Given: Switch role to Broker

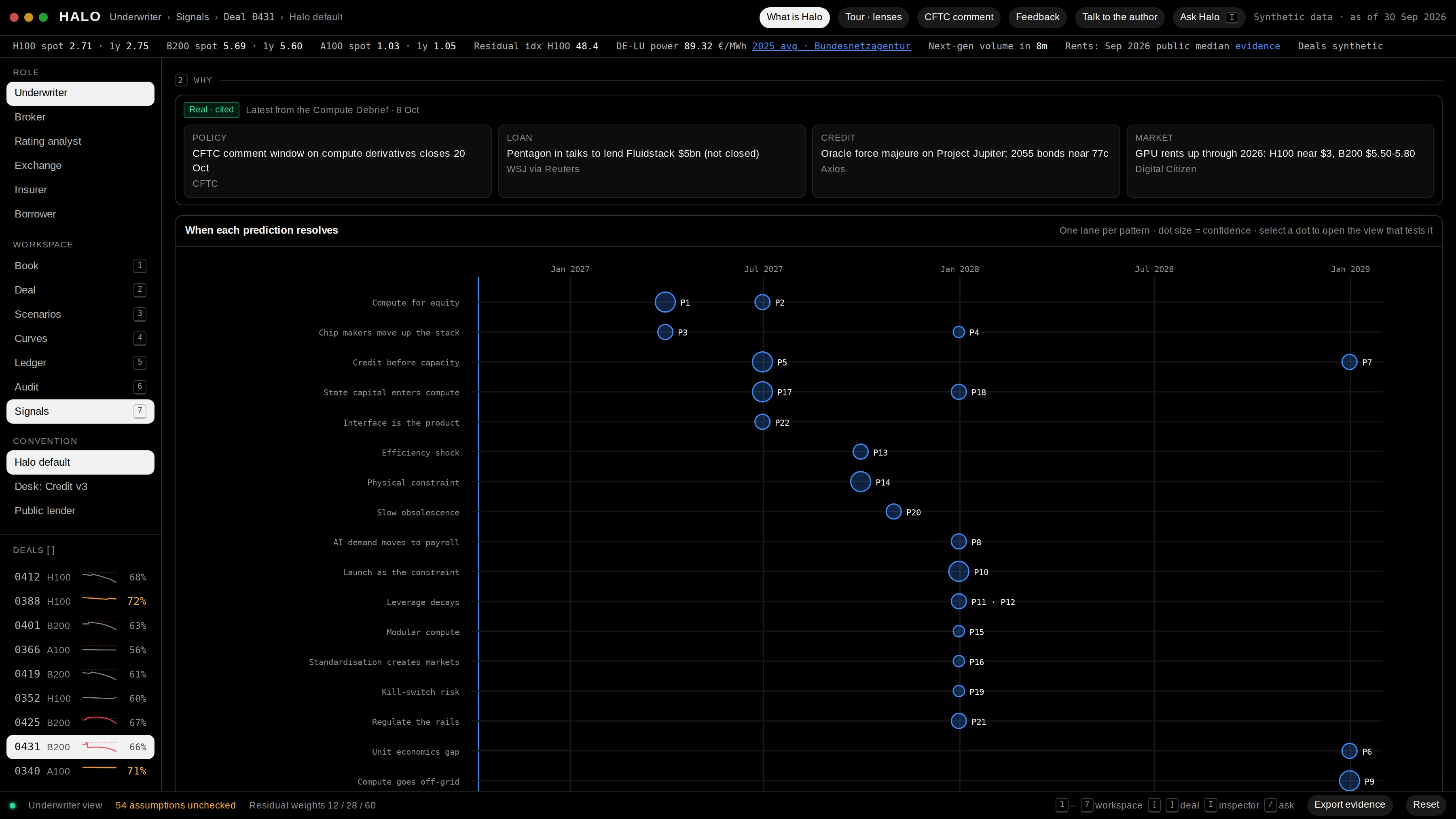Looking at the screenshot, I should pyautogui.click(x=80, y=117).
